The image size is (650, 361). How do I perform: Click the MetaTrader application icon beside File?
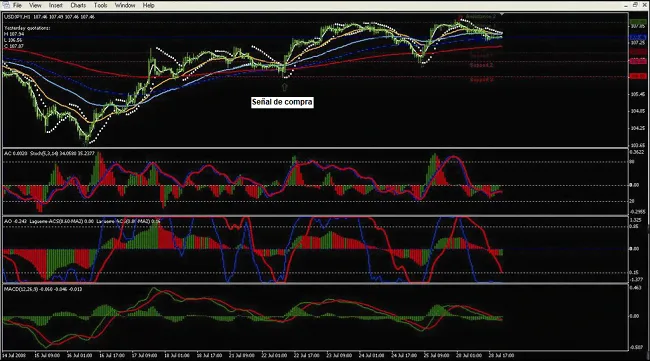point(5,5)
